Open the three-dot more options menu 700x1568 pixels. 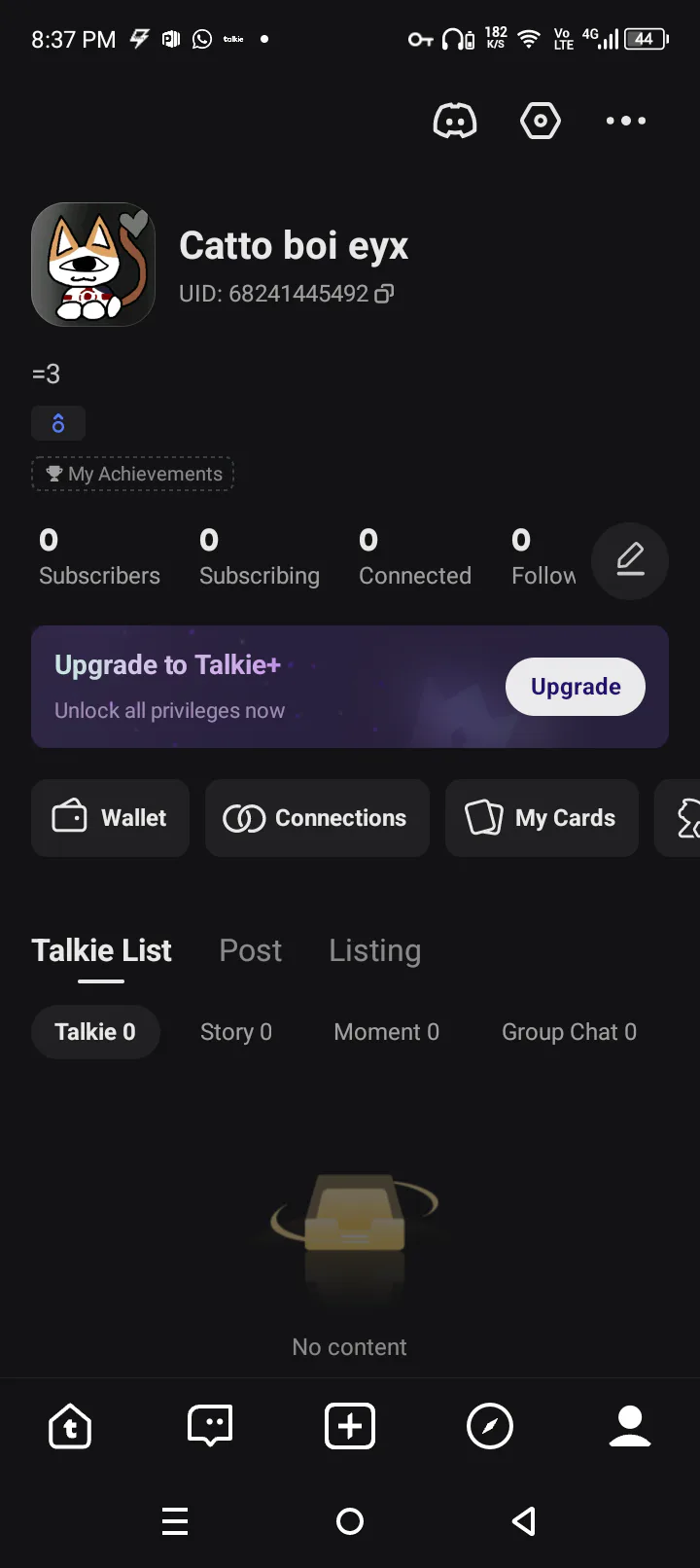point(626,121)
